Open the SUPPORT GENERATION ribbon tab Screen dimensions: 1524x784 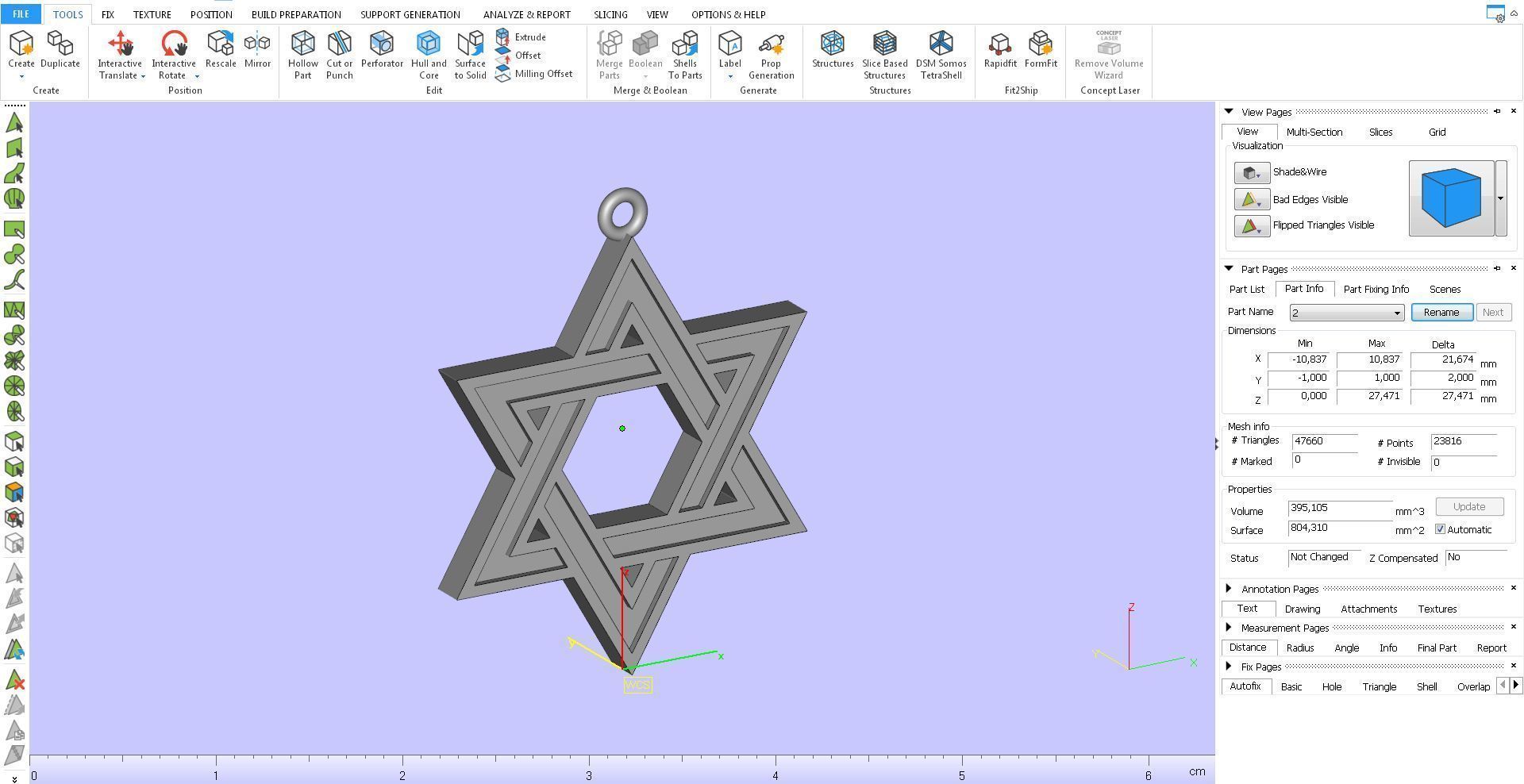point(410,14)
